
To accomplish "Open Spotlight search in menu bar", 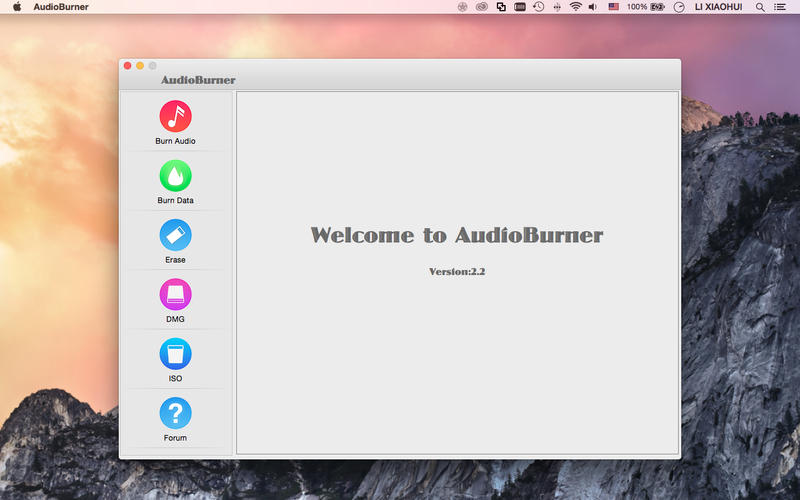I will [760, 7].
